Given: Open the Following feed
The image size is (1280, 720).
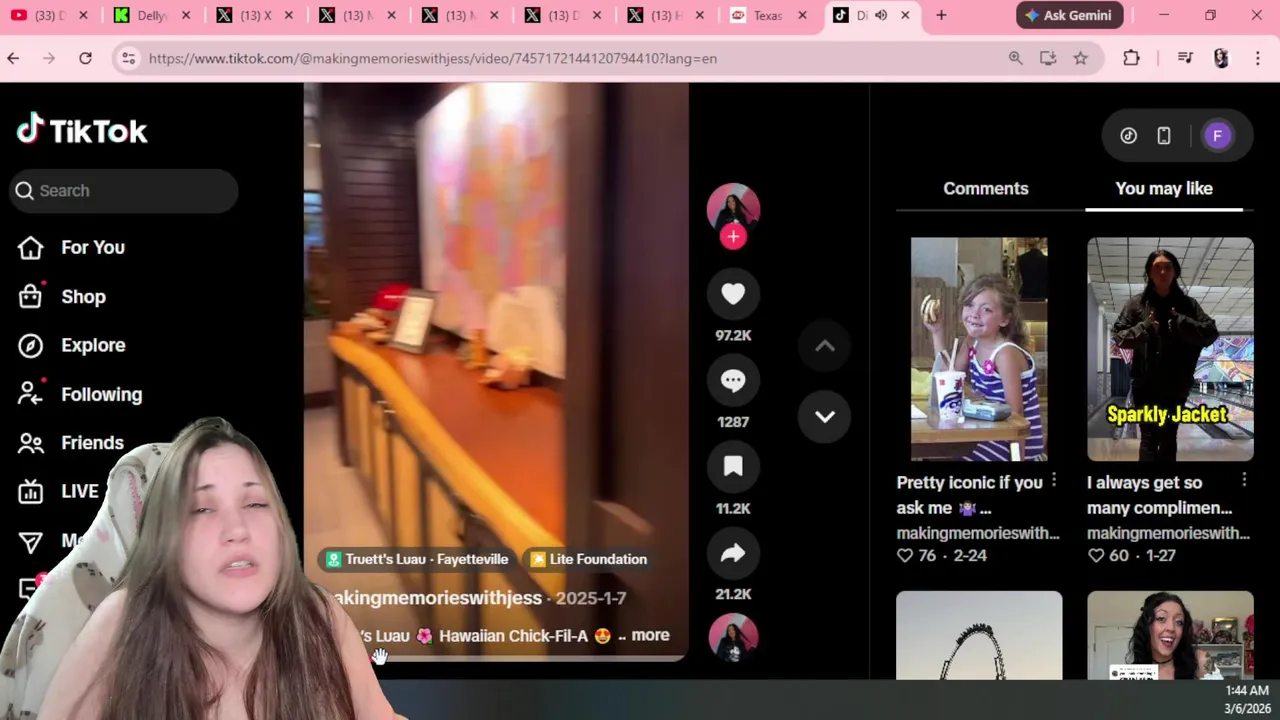Looking at the screenshot, I should point(80,394).
